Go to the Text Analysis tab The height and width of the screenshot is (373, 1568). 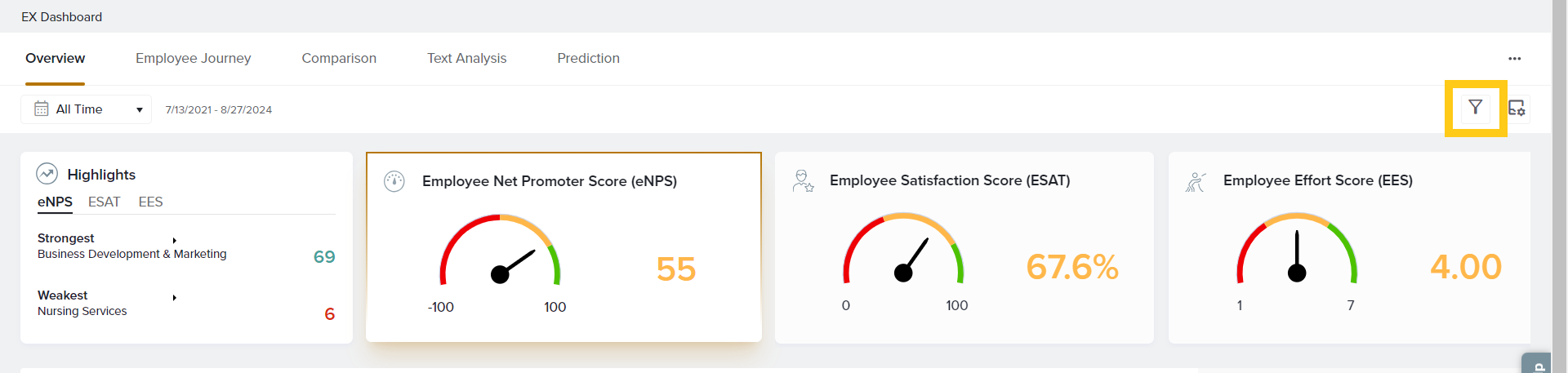point(466,59)
